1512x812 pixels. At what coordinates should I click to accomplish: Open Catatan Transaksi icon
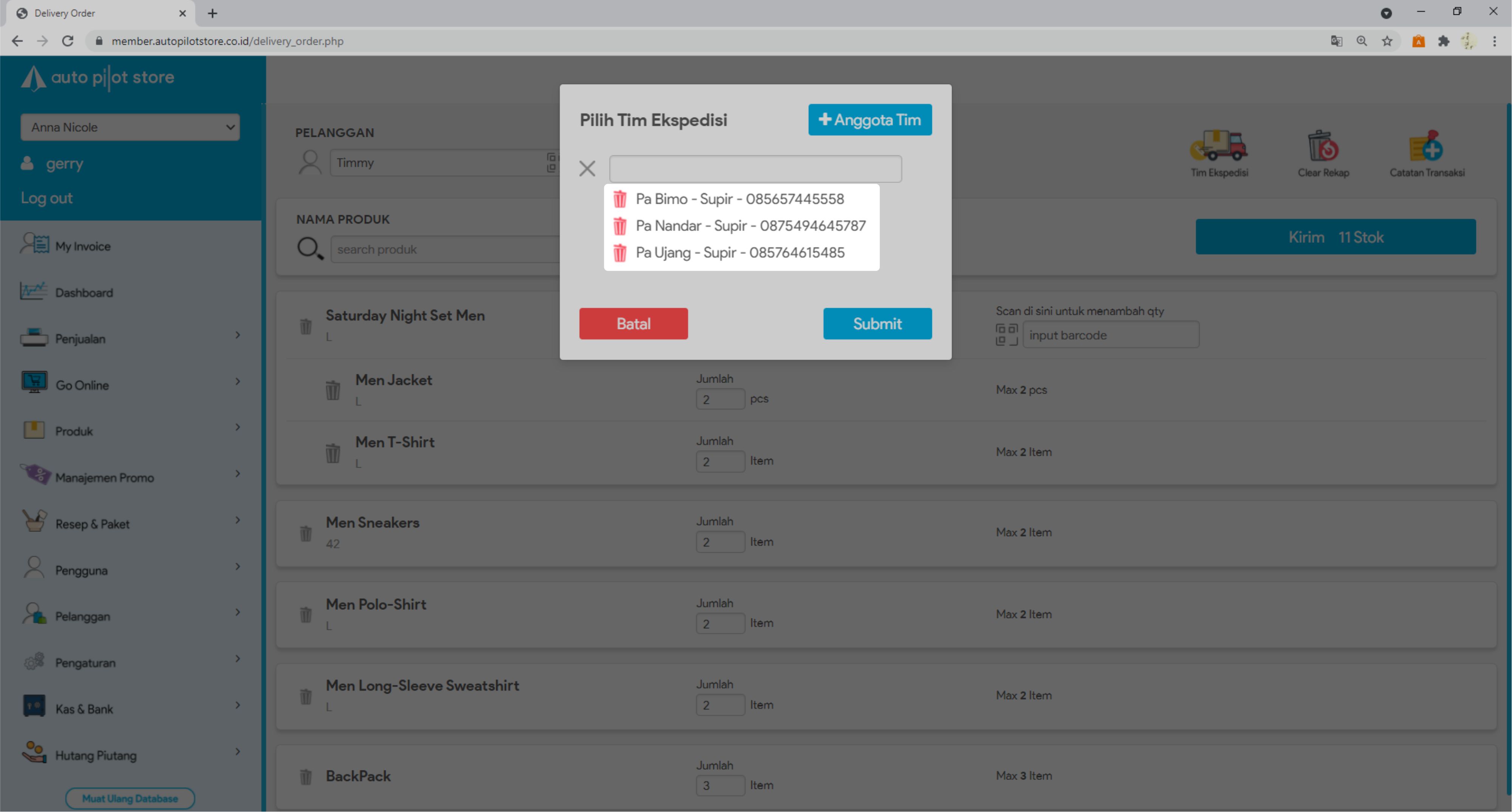pyautogui.click(x=1426, y=147)
